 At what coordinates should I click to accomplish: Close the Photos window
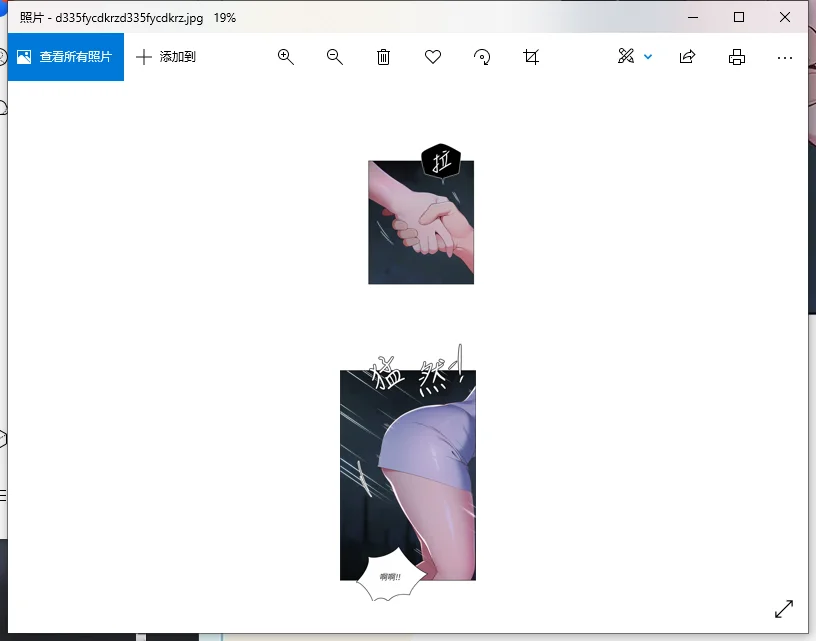pyautogui.click(x=785, y=17)
